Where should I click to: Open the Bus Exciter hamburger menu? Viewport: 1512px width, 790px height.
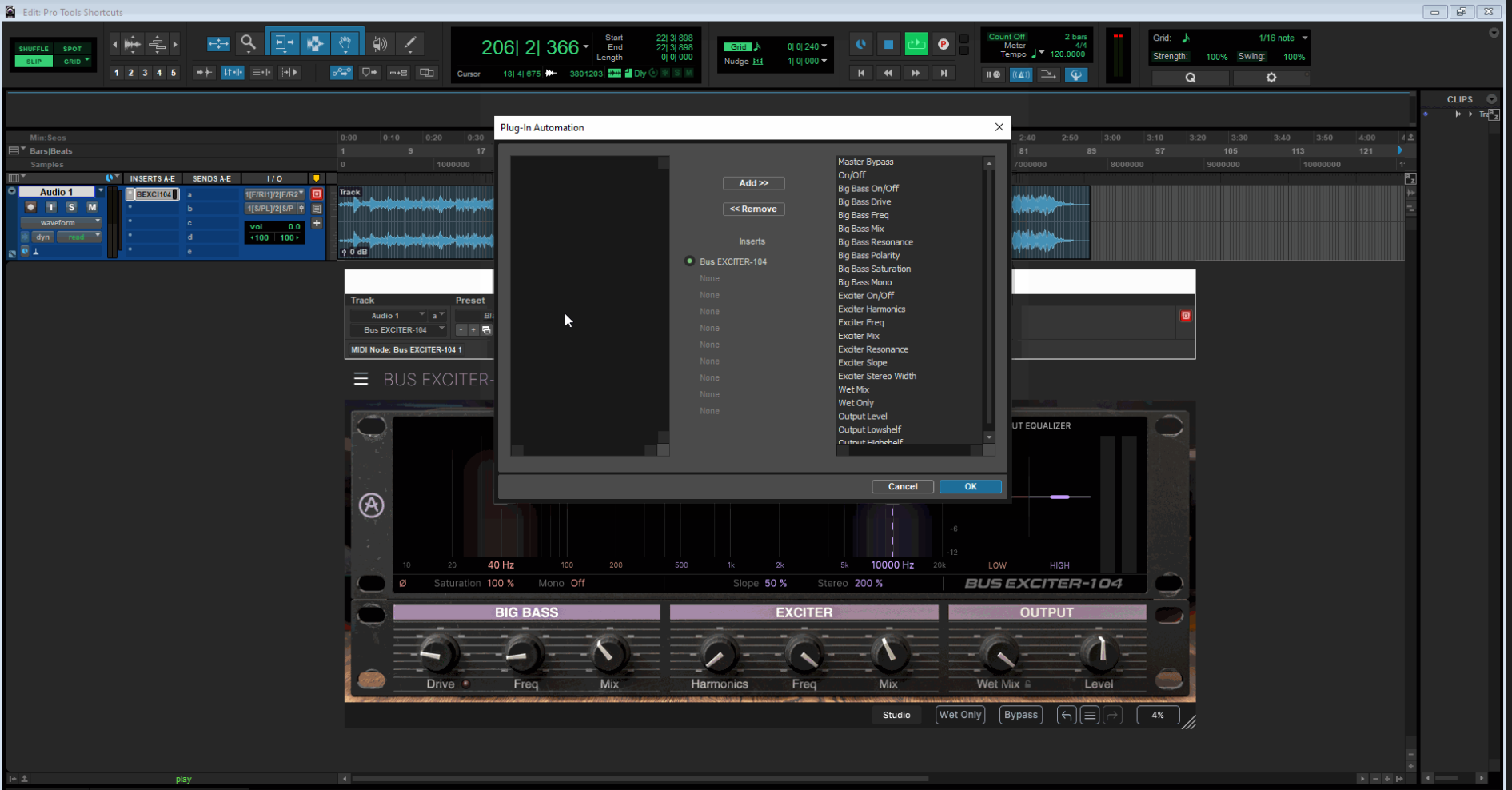(x=361, y=379)
